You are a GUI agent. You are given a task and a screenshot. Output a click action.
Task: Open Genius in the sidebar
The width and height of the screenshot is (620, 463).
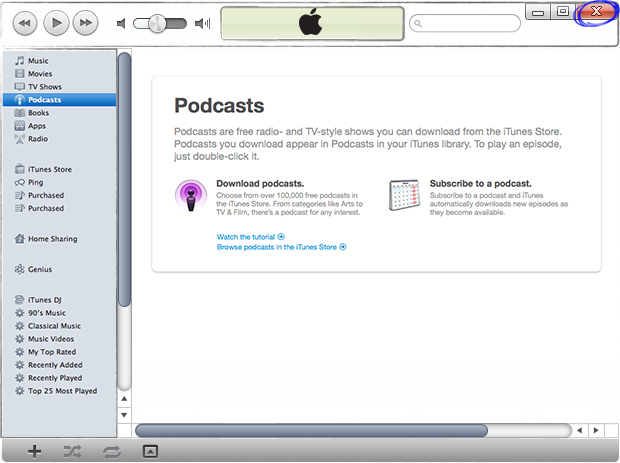coord(59,269)
